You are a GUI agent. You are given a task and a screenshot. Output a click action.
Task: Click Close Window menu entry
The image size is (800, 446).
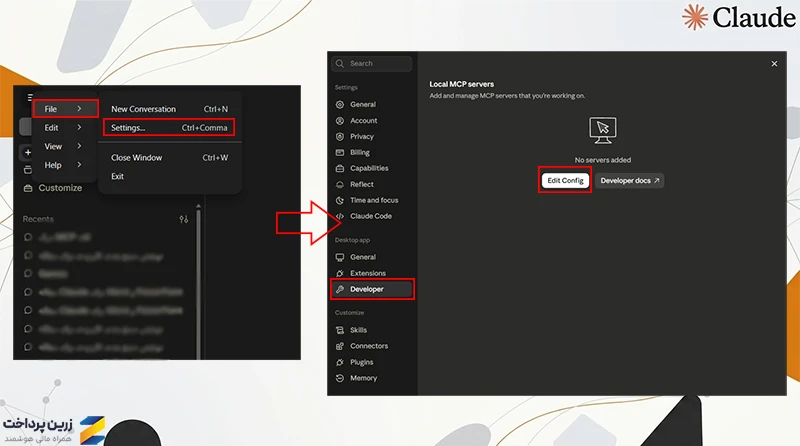(169, 158)
